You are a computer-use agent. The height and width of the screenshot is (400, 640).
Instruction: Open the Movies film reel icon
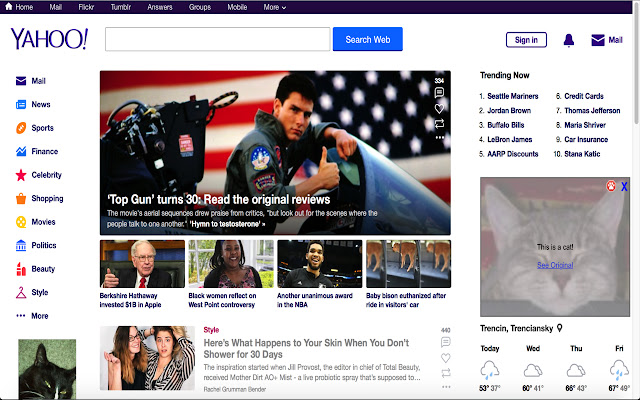[x=21, y=222]
